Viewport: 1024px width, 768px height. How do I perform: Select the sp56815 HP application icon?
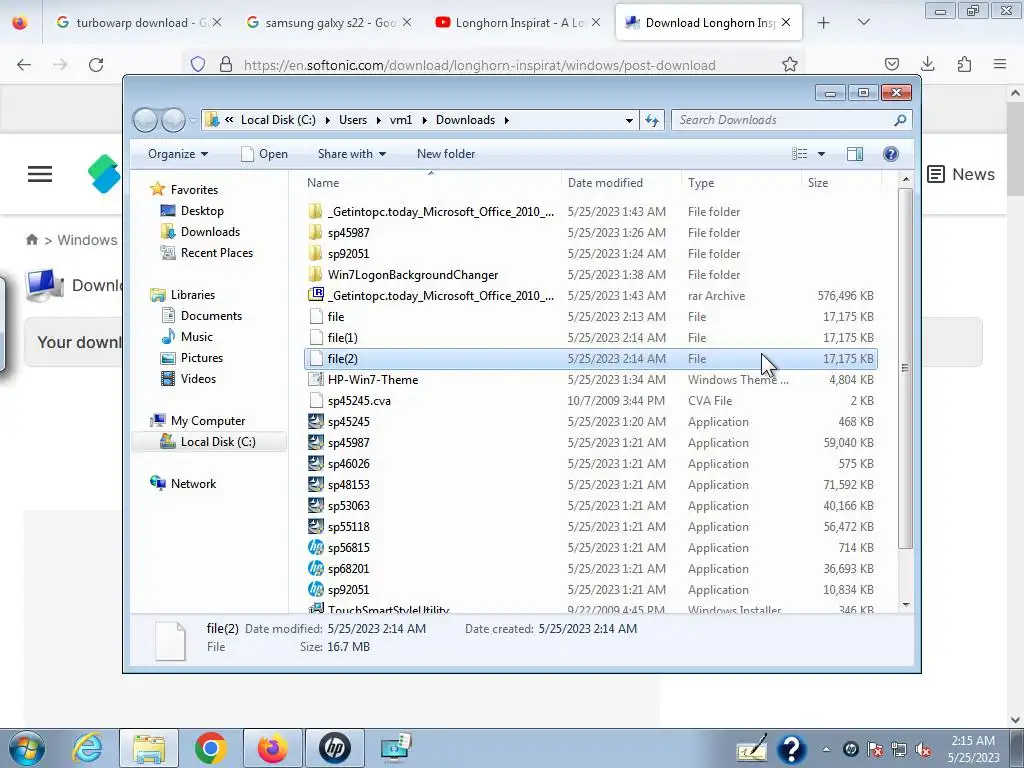tap(315, 547)
